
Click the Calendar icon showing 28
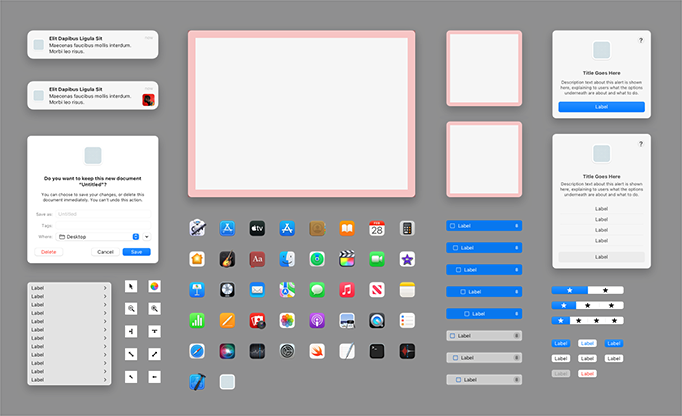coord(377,229)
